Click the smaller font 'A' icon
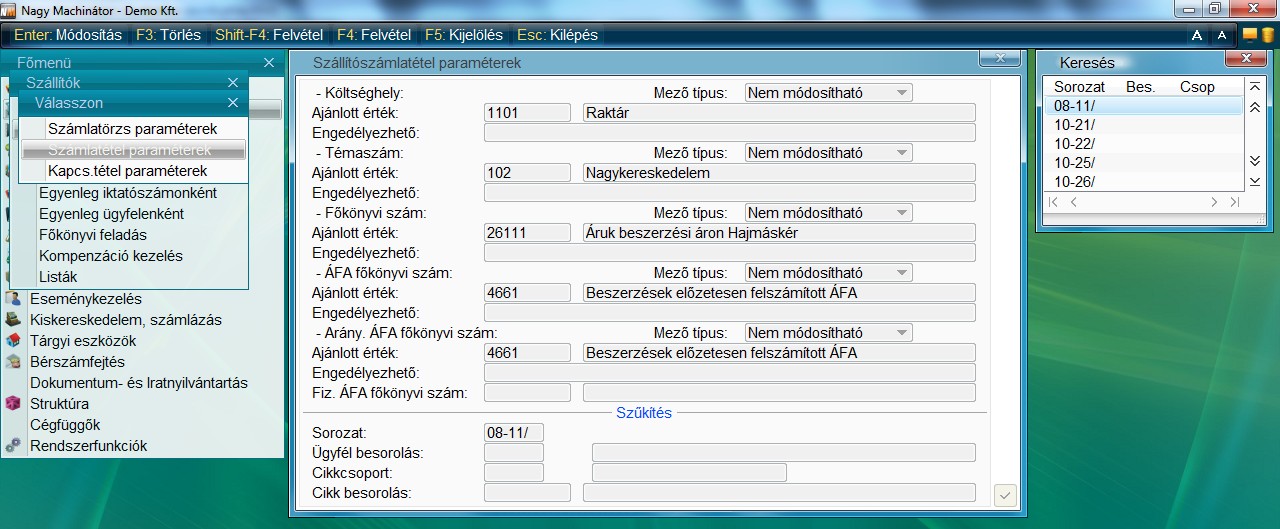1280x529 pixels. (x=1222, y=35)
